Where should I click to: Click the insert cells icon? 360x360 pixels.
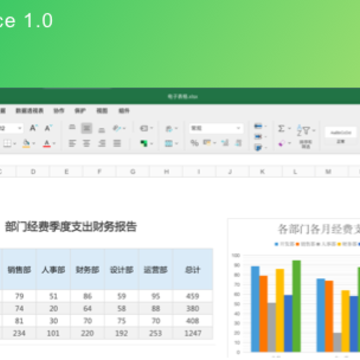click(x=258, y=126)
